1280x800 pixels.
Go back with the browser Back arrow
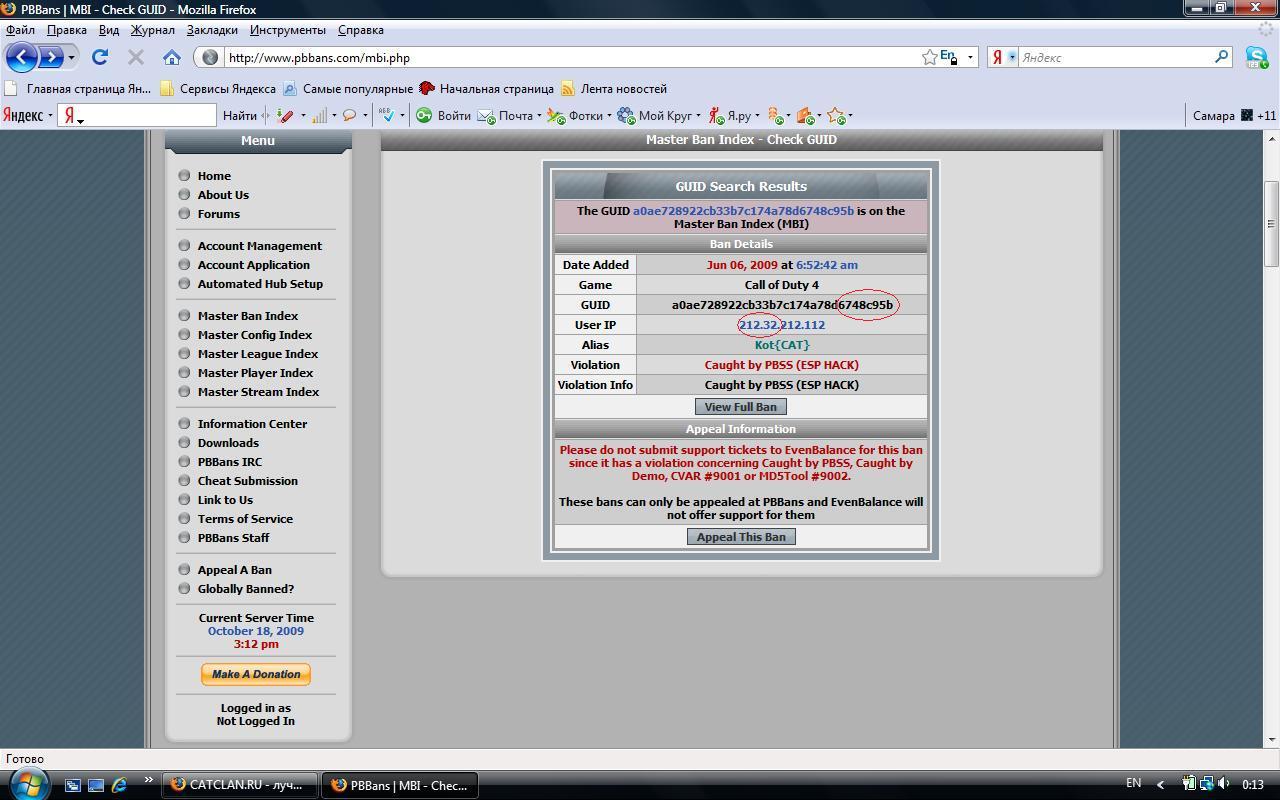(x=22, y=57)
